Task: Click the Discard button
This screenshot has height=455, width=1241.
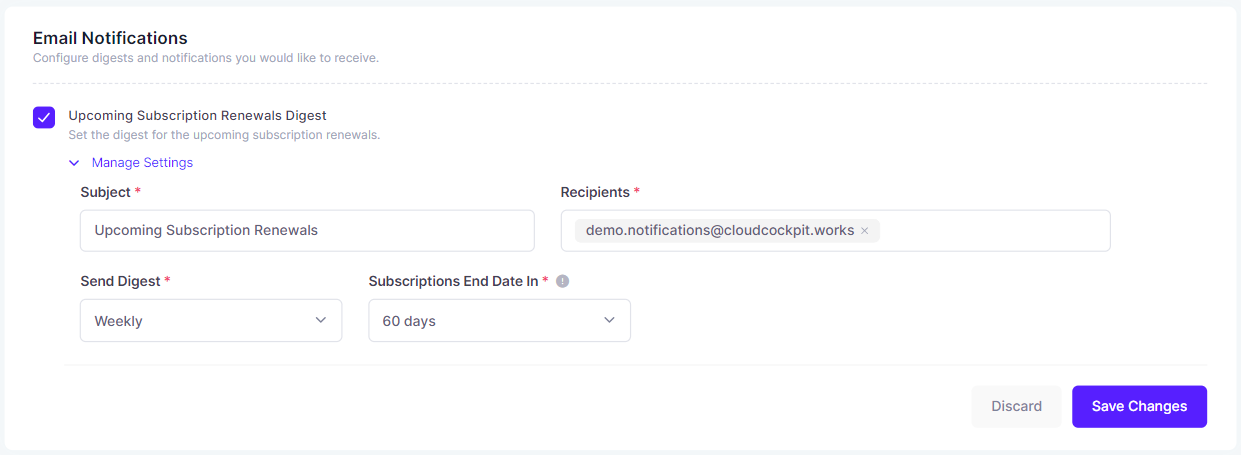Action: click(x=1016, y=406)
